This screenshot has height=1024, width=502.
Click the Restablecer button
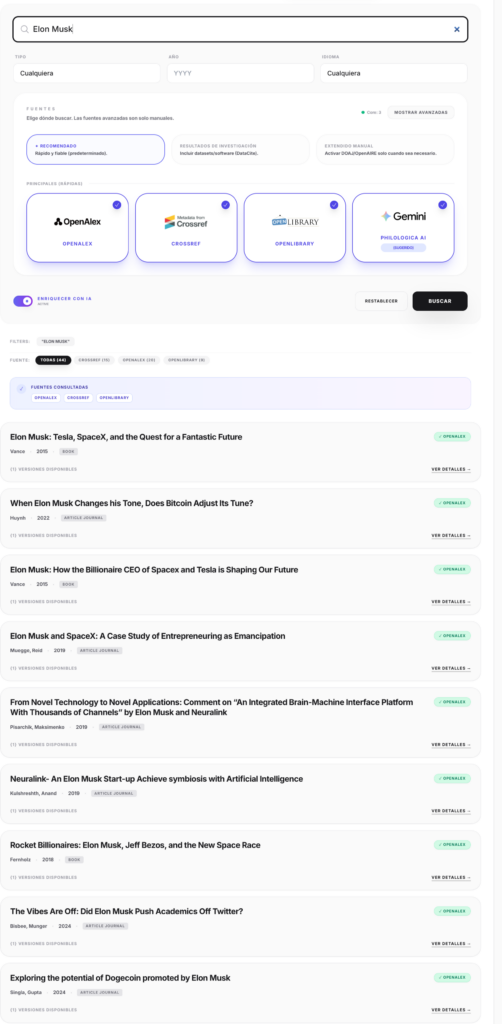click(381, 301)
